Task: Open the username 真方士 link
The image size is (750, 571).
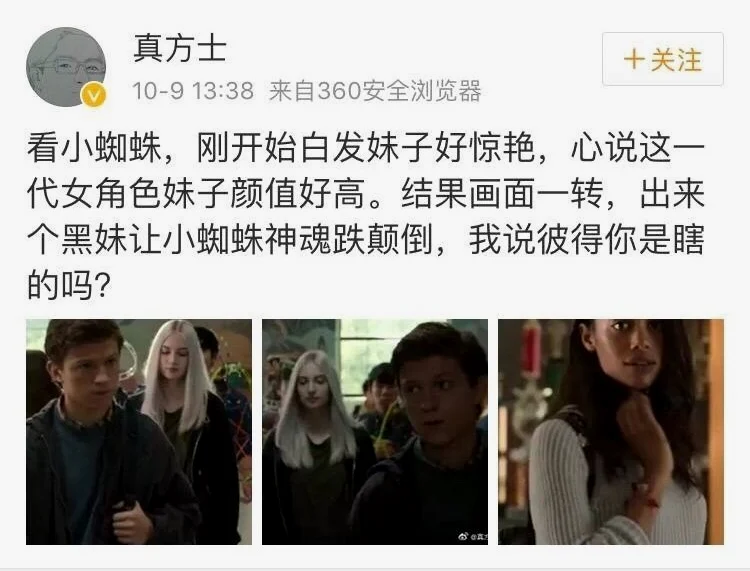Action: [x=180, y=49]
